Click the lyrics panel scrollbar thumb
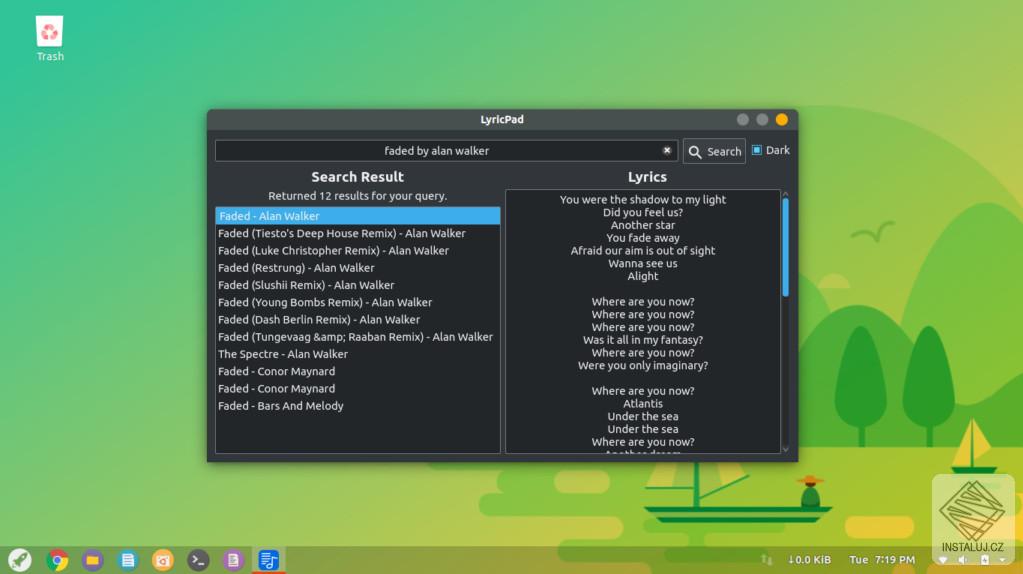 pyautogui.click(x=785, y=246)
